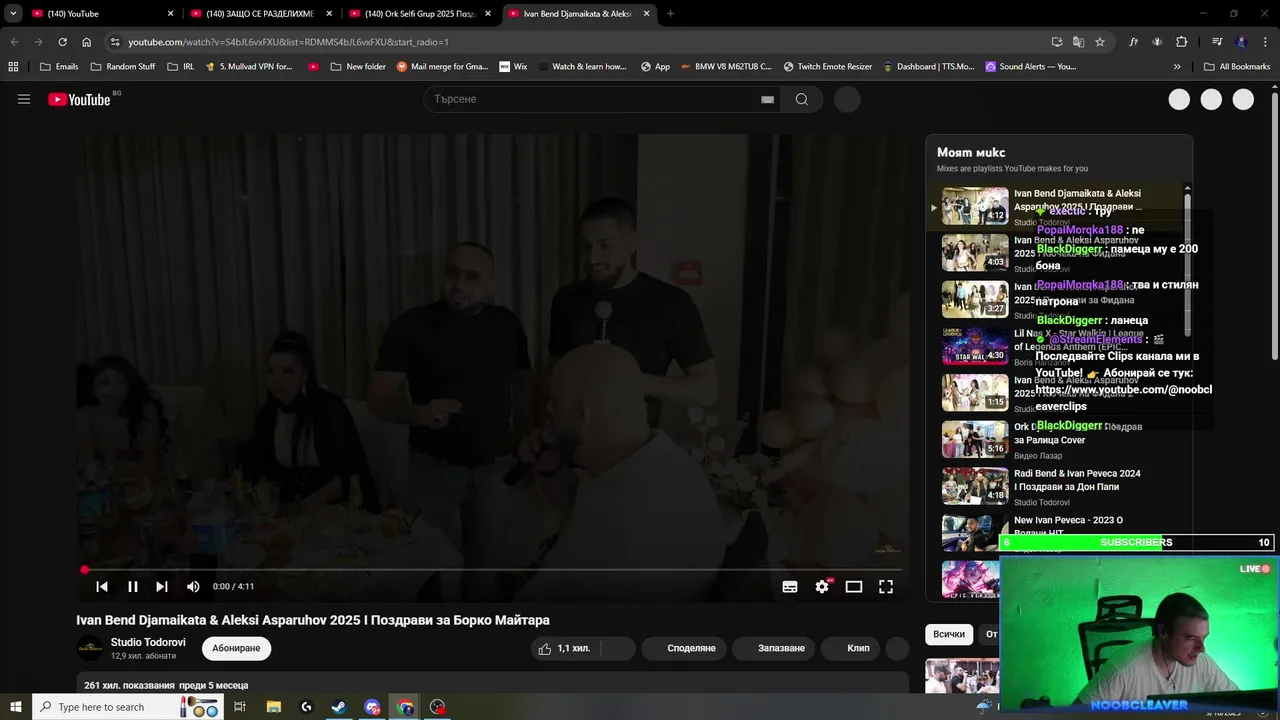Open the IRL bookmark folder

pos(181,67)
